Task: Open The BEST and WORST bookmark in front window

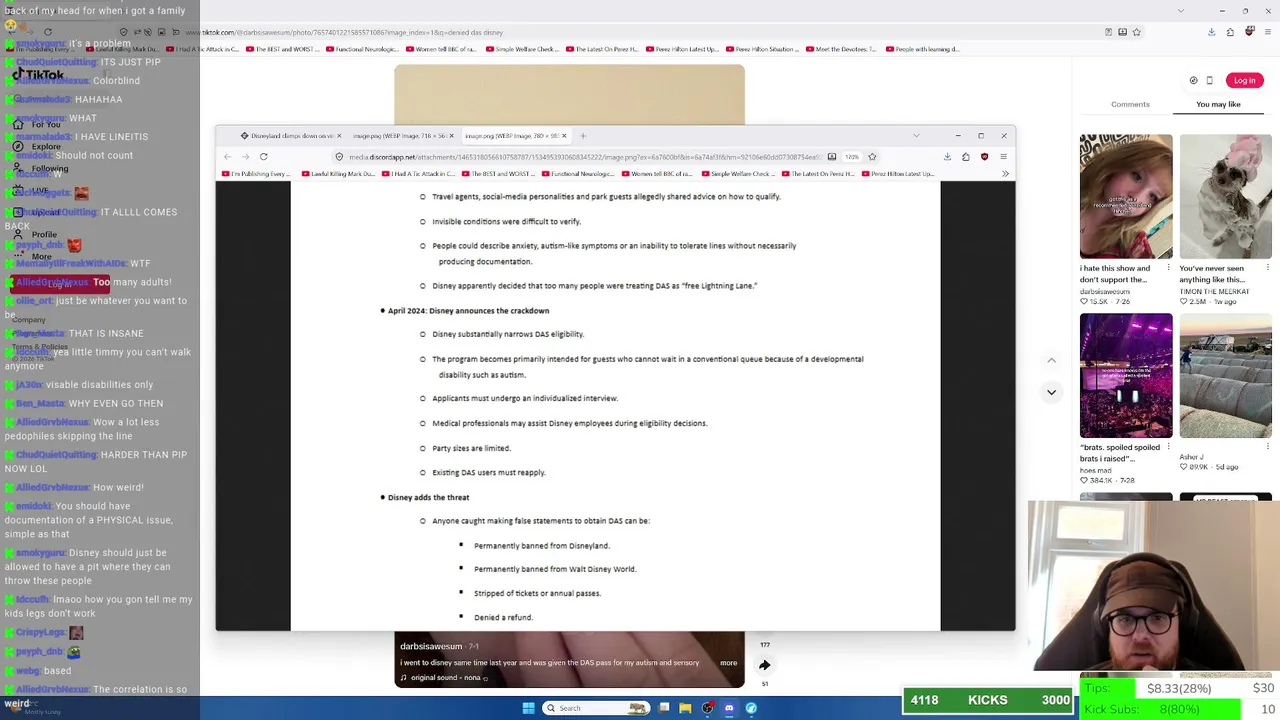Action: [496, 174]
